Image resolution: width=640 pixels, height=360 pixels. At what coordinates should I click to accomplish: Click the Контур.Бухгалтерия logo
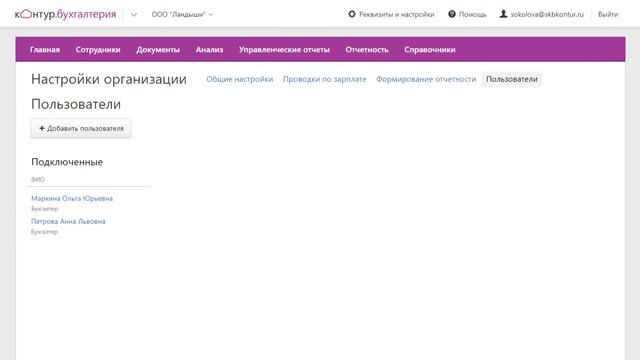(66, 14)
